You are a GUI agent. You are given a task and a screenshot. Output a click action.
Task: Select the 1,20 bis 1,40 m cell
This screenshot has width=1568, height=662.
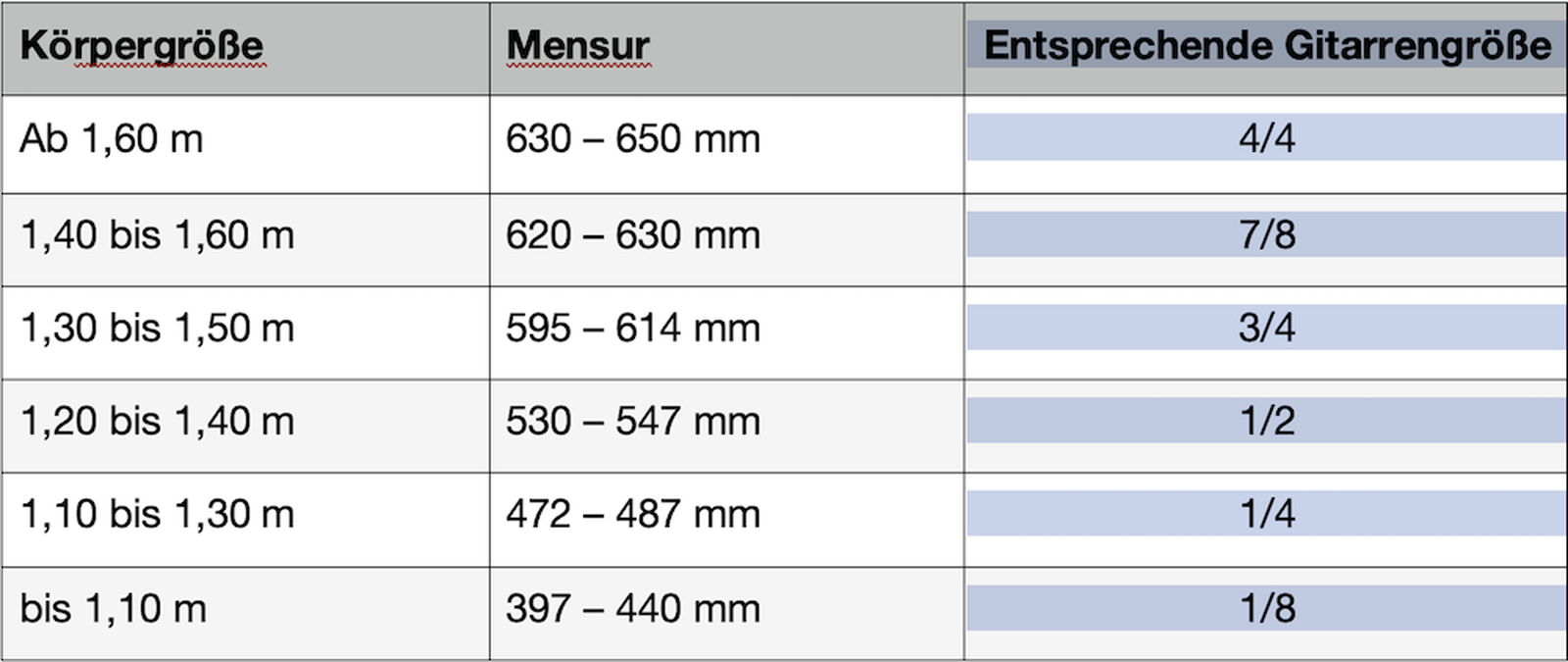click(x=158, y=422)
